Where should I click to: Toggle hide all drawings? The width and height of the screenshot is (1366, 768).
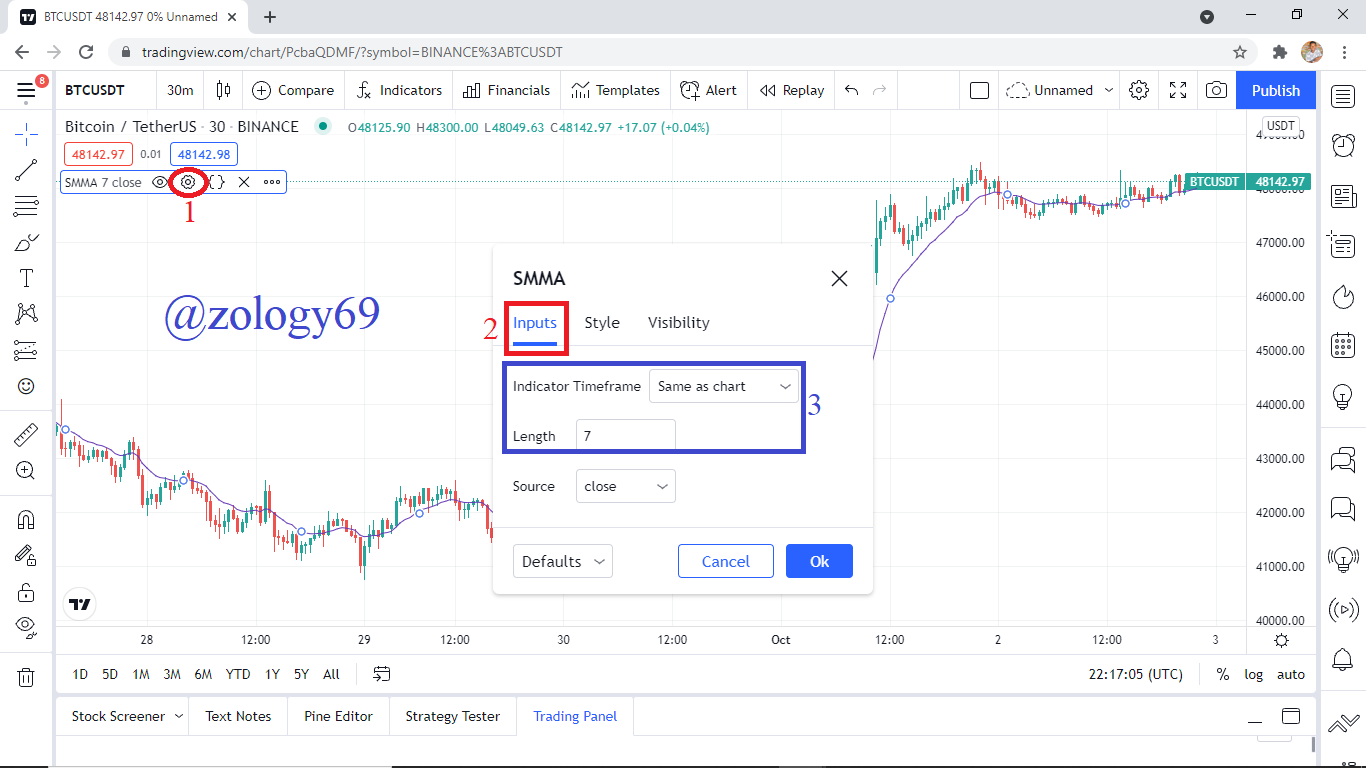tap(26, 628)
